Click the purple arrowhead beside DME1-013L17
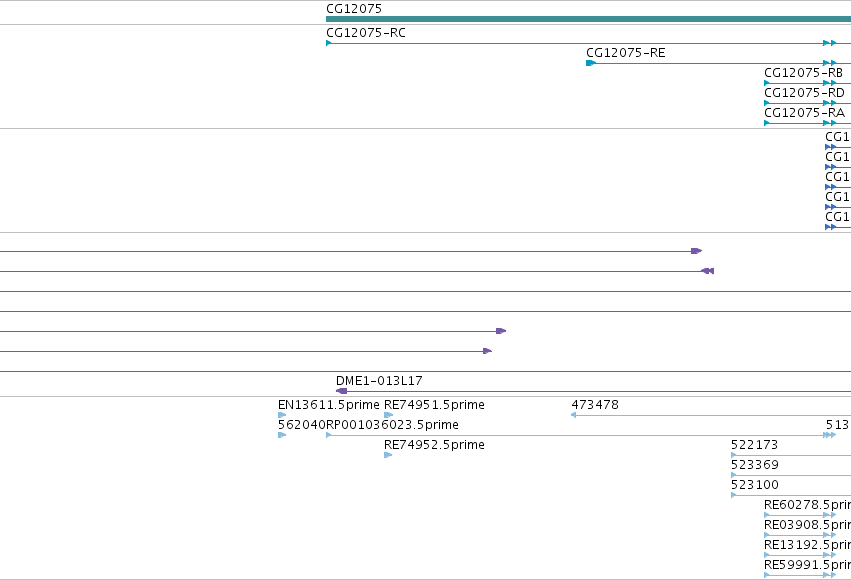 pos(341,391)
